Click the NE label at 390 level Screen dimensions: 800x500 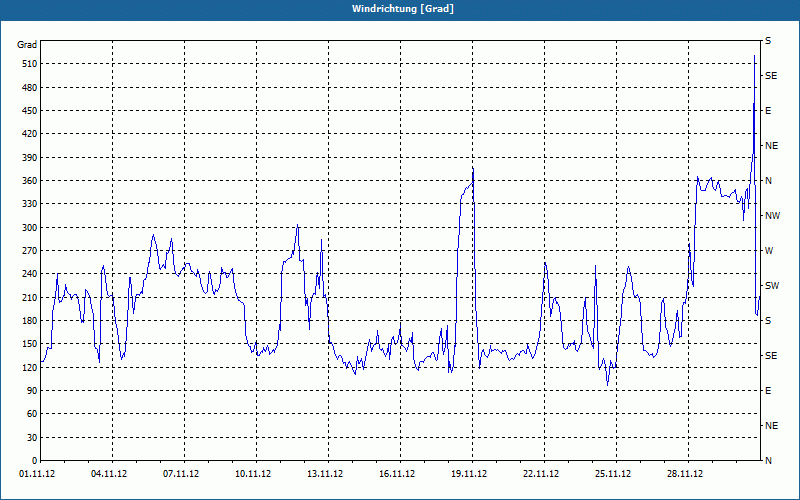point(772,146)
